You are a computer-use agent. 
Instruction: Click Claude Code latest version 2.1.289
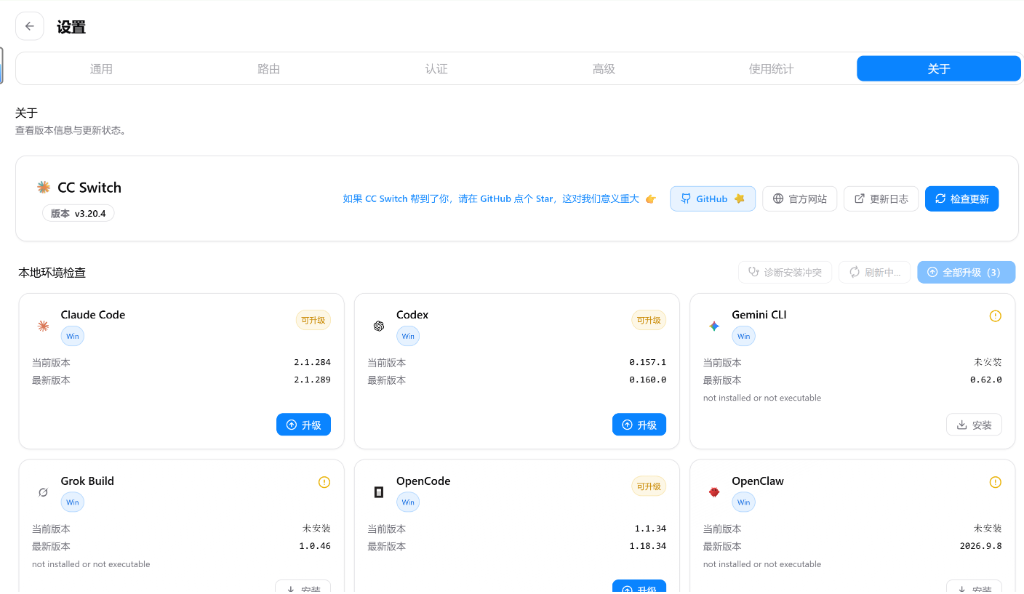312,380
